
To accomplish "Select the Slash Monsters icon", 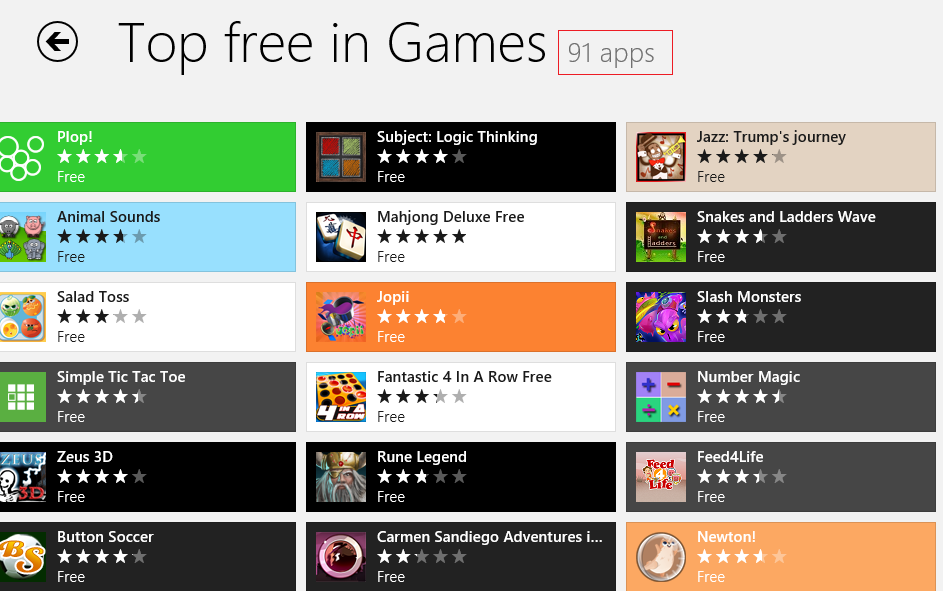I will [x=661, y=317].
